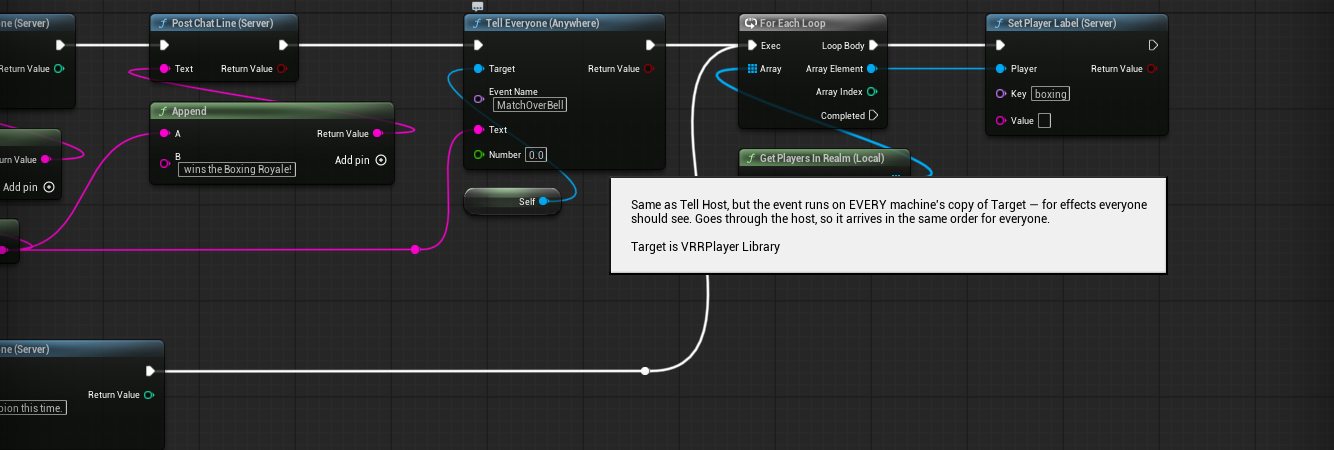The width and height of the screenshot is (1334, 450).
Task: Click the function icon on Post Chat Line node
Action: 163,22
